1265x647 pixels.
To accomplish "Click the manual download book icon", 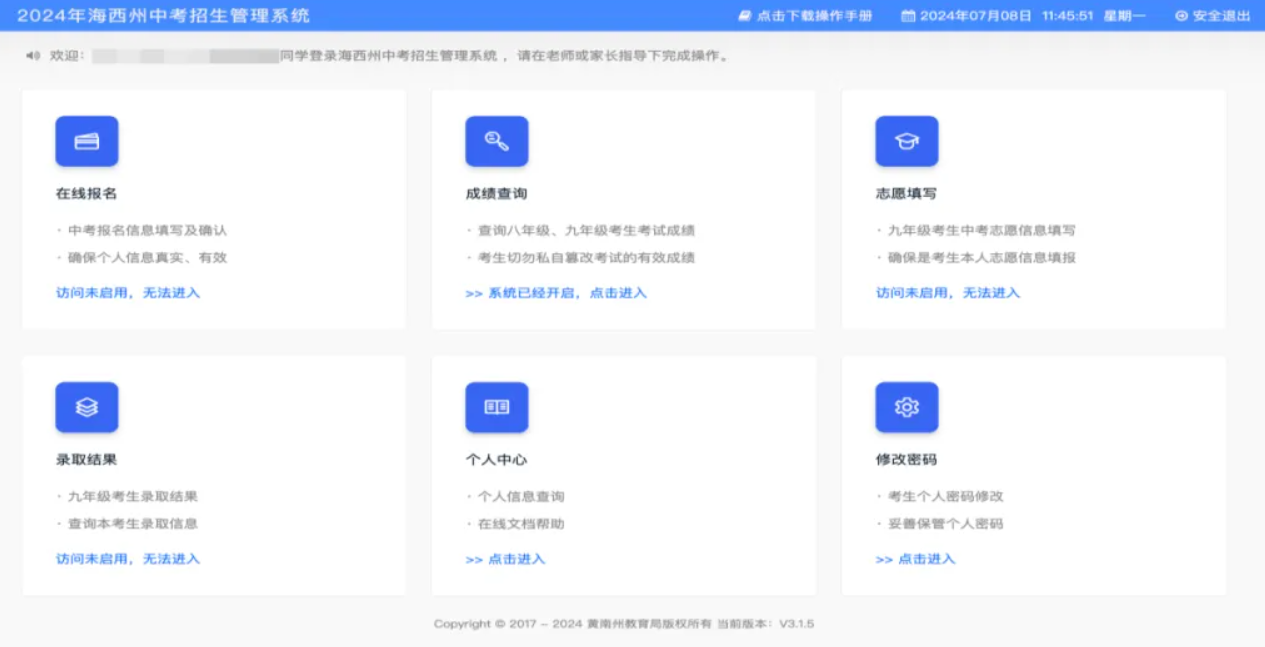I will [744, 16].
